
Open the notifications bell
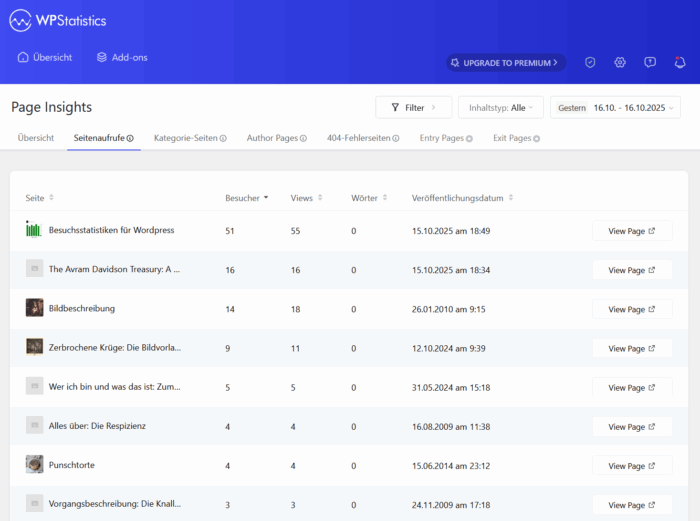[x=680, y=62]
